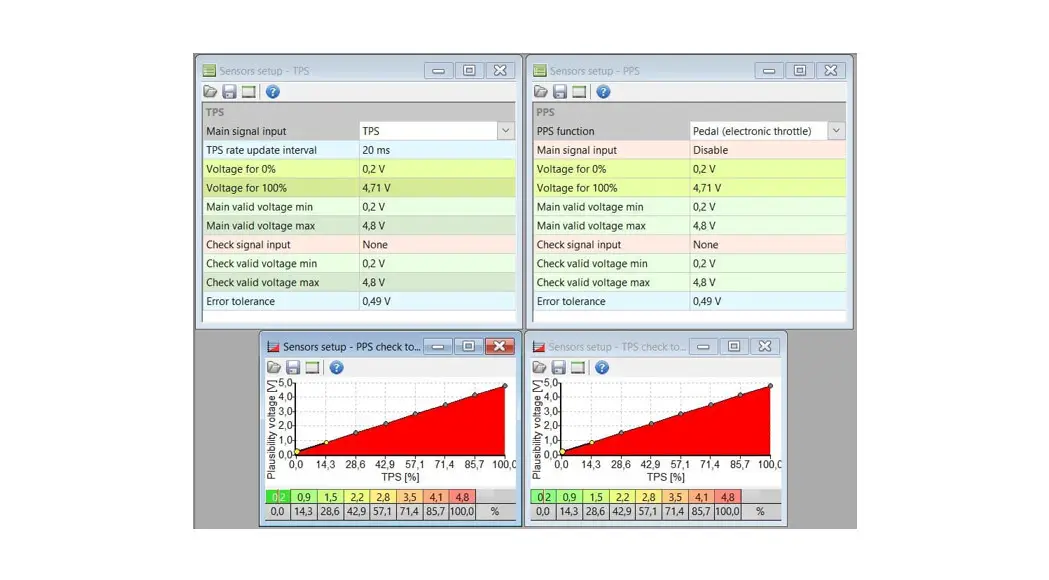Maximize the PPS check table window
The image size is (1049, 580).
coord(468,346)
